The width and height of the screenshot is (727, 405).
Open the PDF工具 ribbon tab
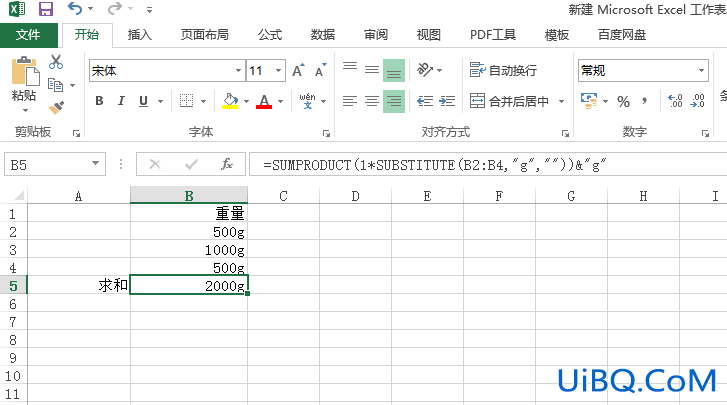pyautogui.click(x=492, y=35)
